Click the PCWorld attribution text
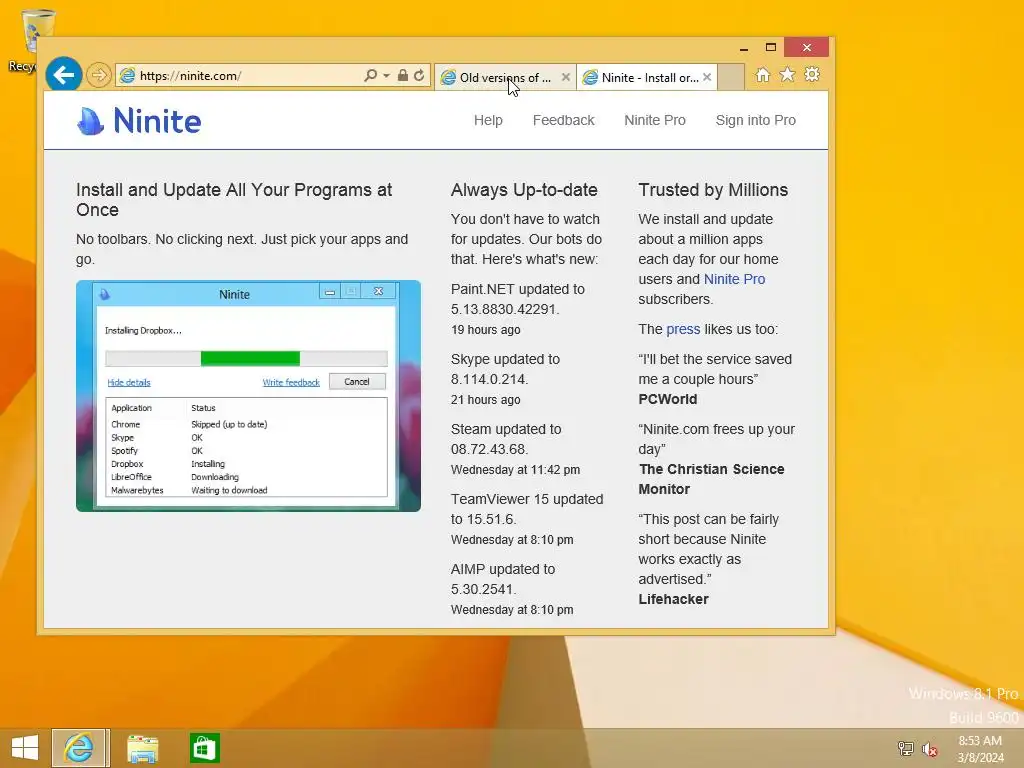The height and width of the screenshot is (768, 1024). click(x=667, y=399)
